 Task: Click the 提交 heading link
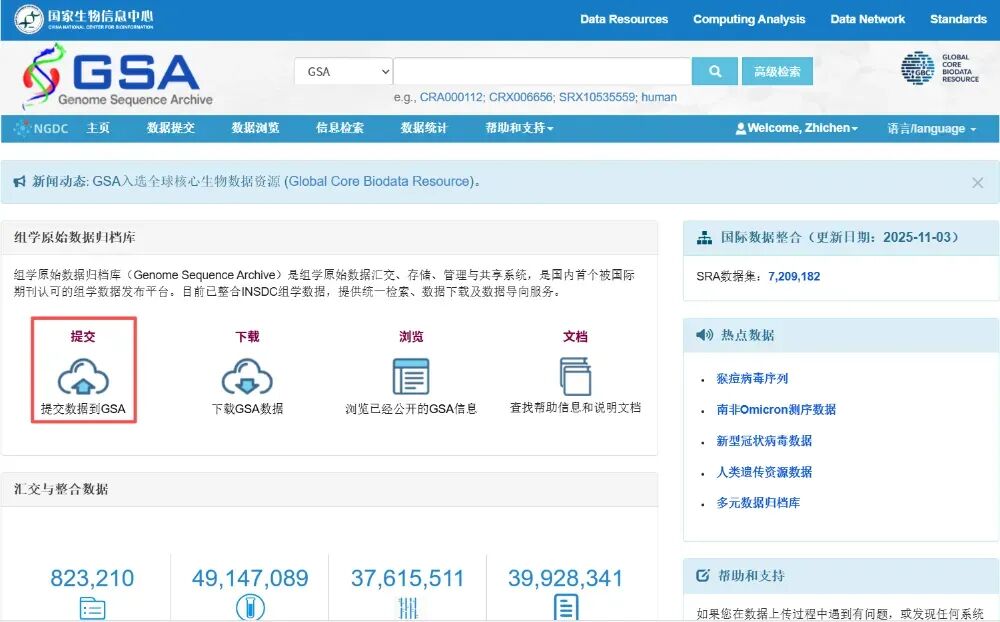(x=83, y=336)
